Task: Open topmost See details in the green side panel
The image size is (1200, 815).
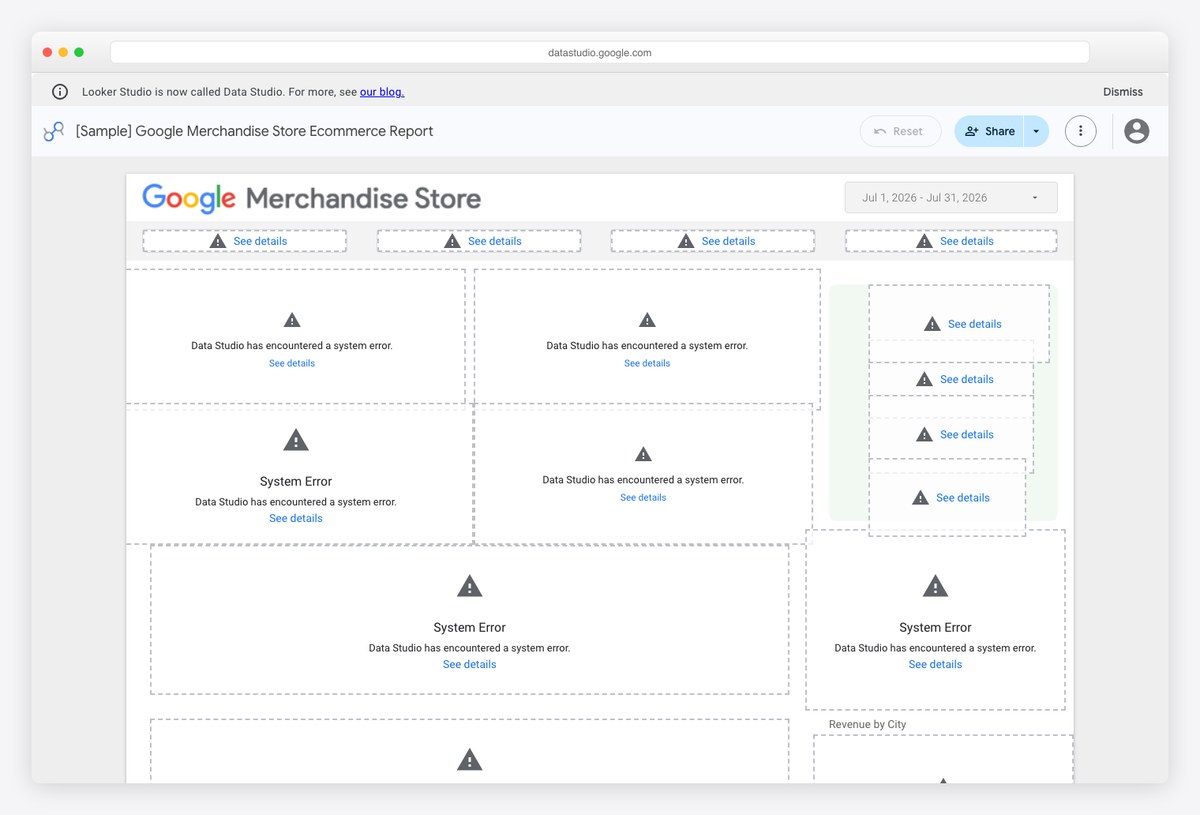Action: (x=975, y=324)
